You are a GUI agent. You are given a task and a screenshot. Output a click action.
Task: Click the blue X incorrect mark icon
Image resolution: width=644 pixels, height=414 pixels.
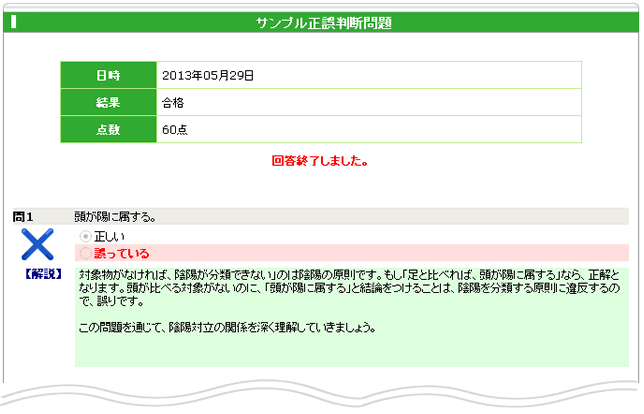37,244
